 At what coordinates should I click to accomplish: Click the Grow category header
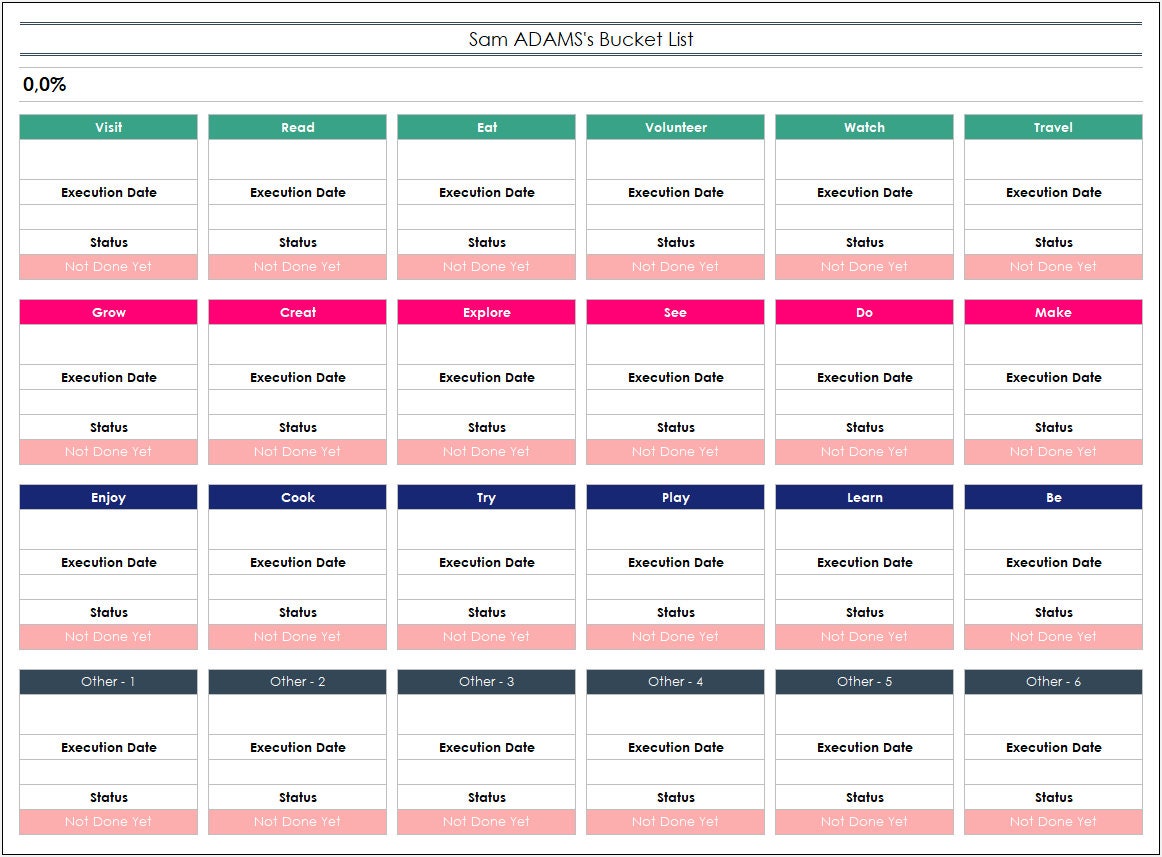coord(108,312)
